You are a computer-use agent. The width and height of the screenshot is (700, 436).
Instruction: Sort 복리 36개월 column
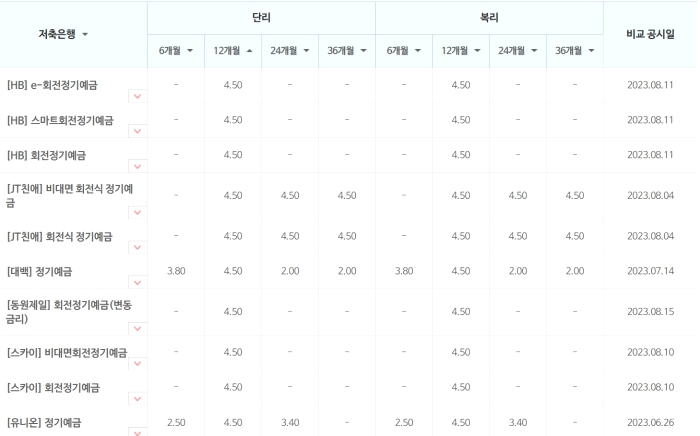point(575,51)
